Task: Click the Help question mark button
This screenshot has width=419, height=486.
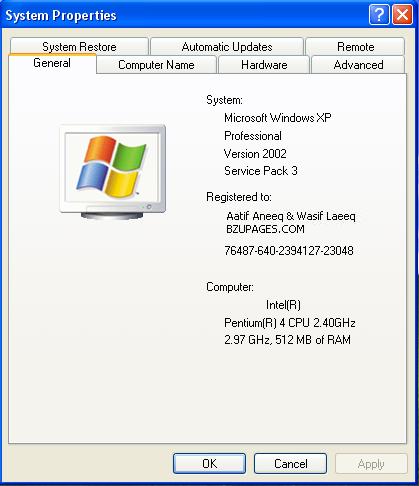Action: [x=379, y=15]
